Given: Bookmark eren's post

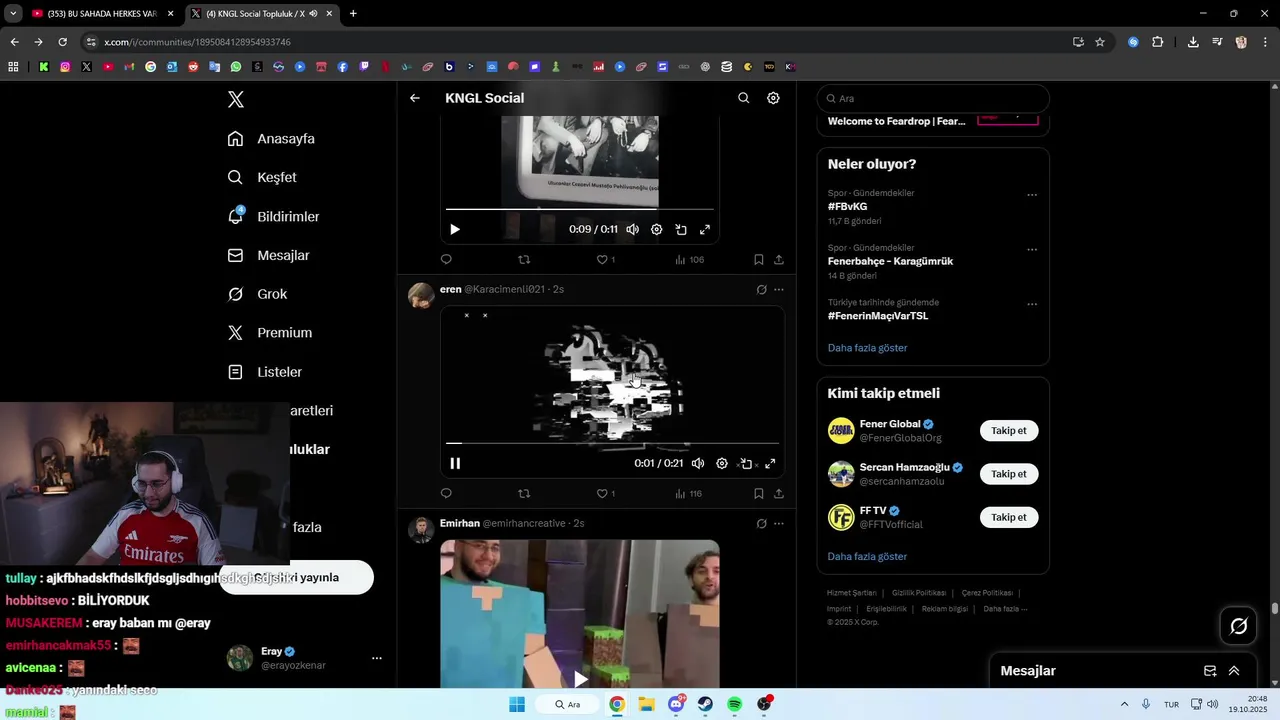Looking at the screenshot, I should (x=759, y=493).
